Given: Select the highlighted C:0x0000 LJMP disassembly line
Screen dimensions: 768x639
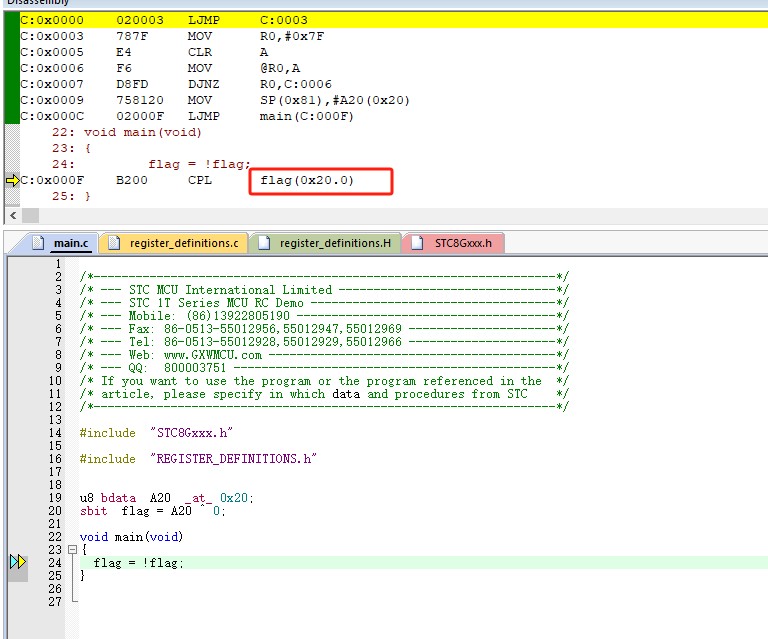Looking at the screenshot, I should [394, 20].
